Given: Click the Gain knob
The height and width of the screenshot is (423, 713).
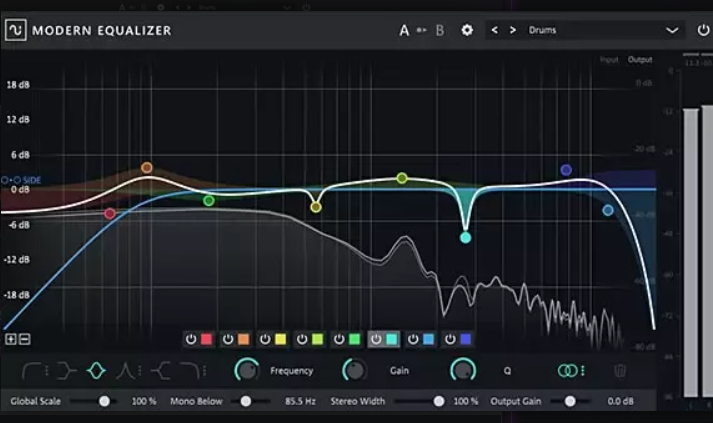Looking at the screenshot, I should (355, 370).
